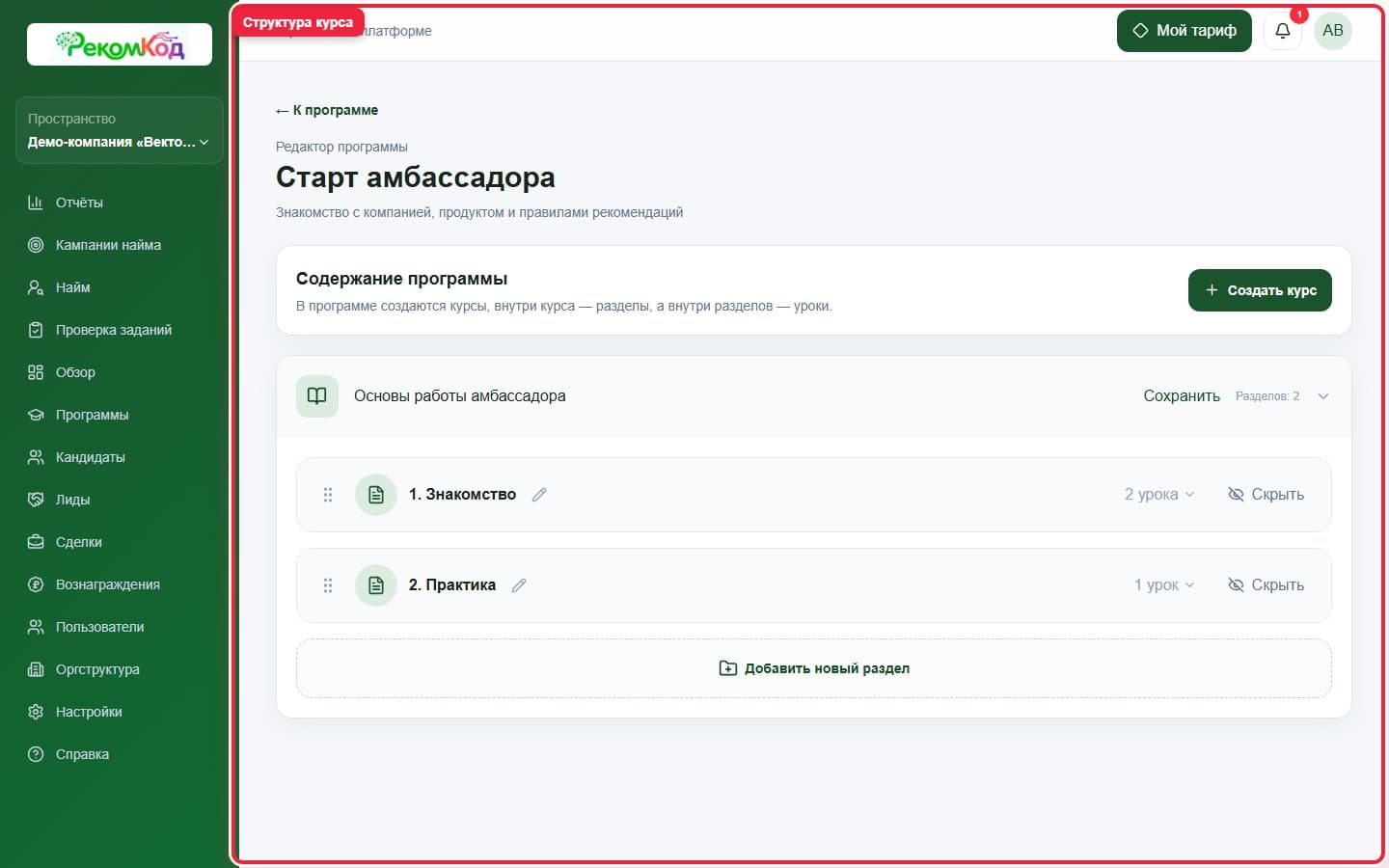The image size is (1389, 868).
Task: Click the Кампании найма target icon
Action: point(36,245)
